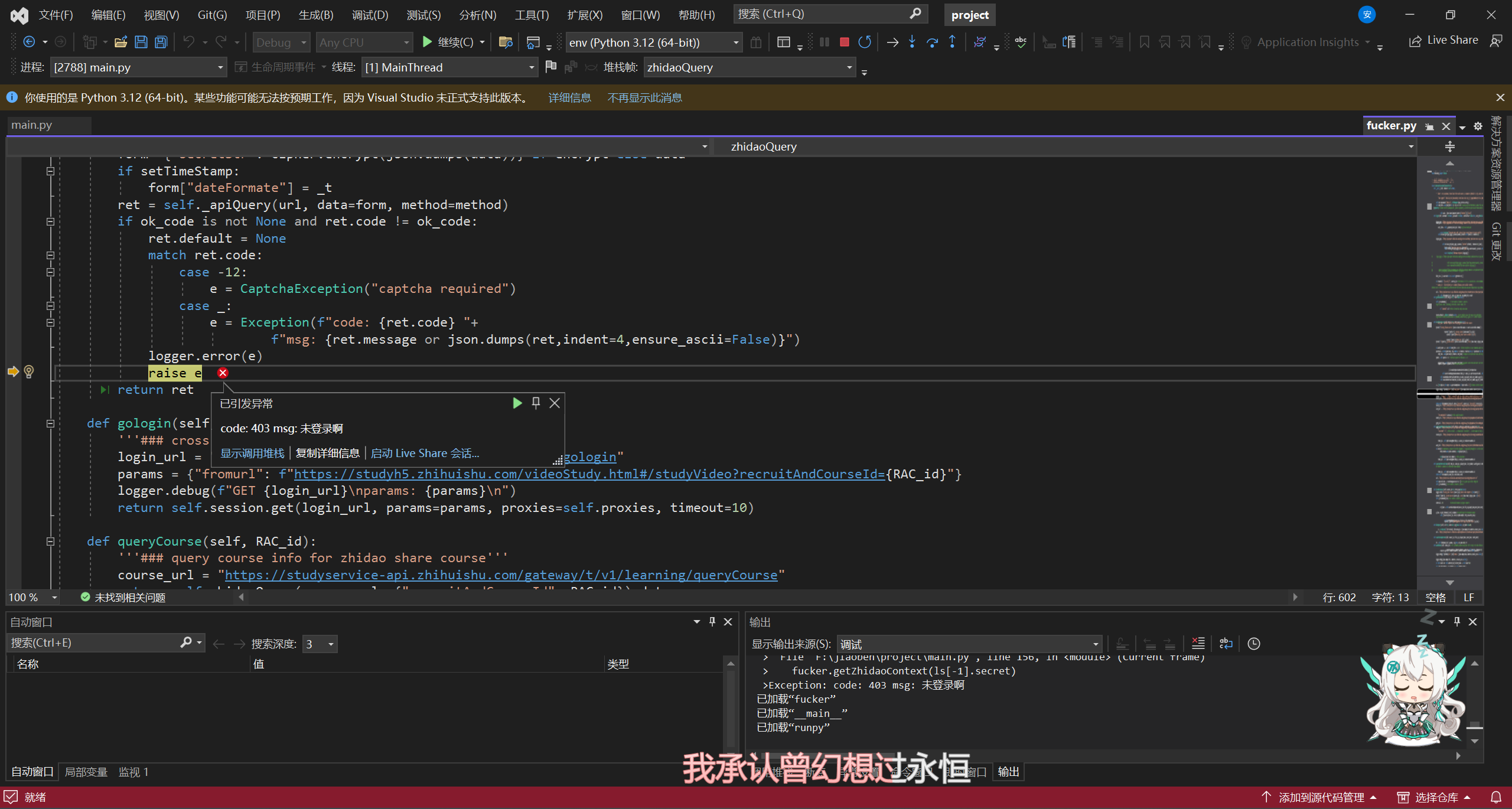Step into the next statement

click(x=912, y=42)
